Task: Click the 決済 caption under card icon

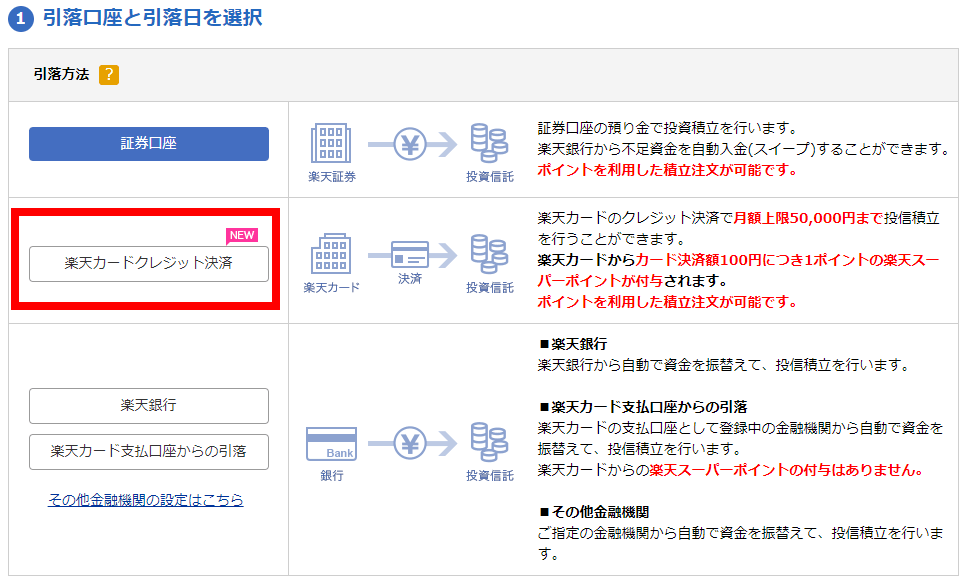Action: point(410,279)
